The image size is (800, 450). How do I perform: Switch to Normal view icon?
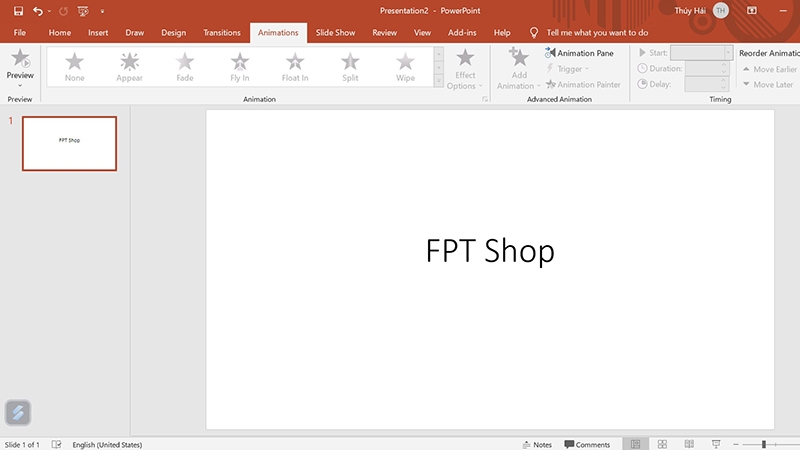click(x=635, y=444)
